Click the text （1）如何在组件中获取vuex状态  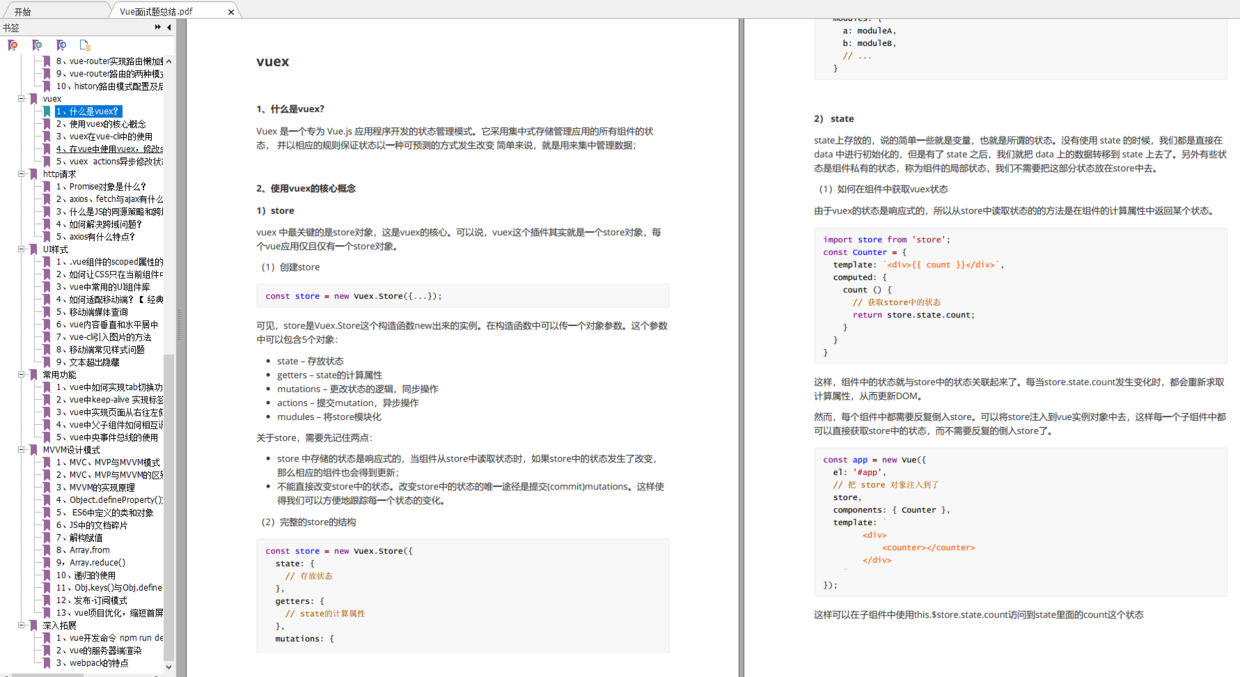click(x=883, y=189)
